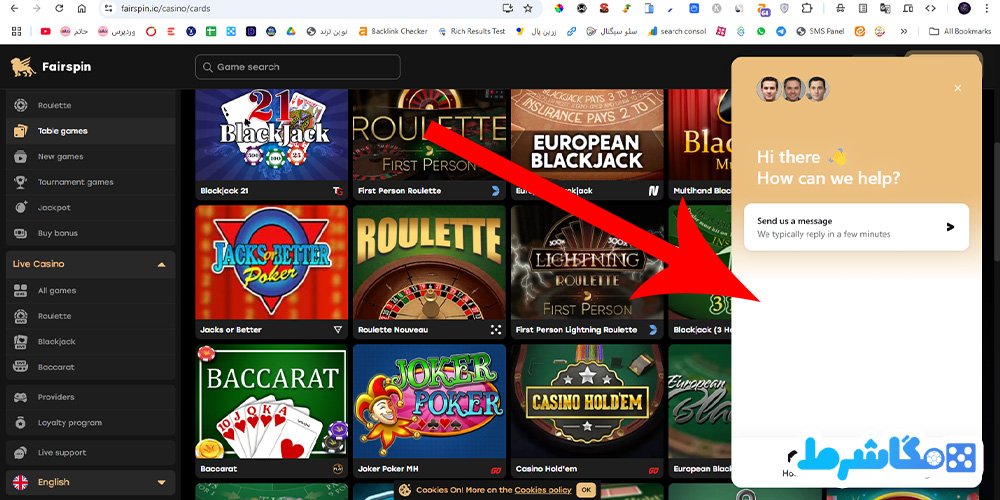The width and height of the screenshot is (1000, 500).
Task: Bookmark this page with star
Action: 527,8
